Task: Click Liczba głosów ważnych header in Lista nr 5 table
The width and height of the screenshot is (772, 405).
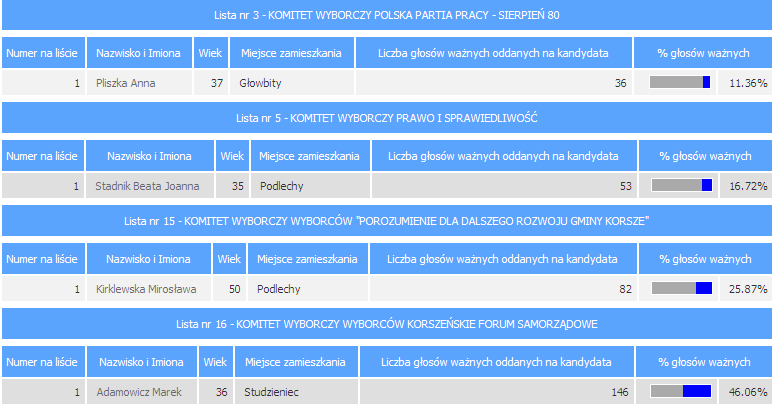Action: point(503,156)
